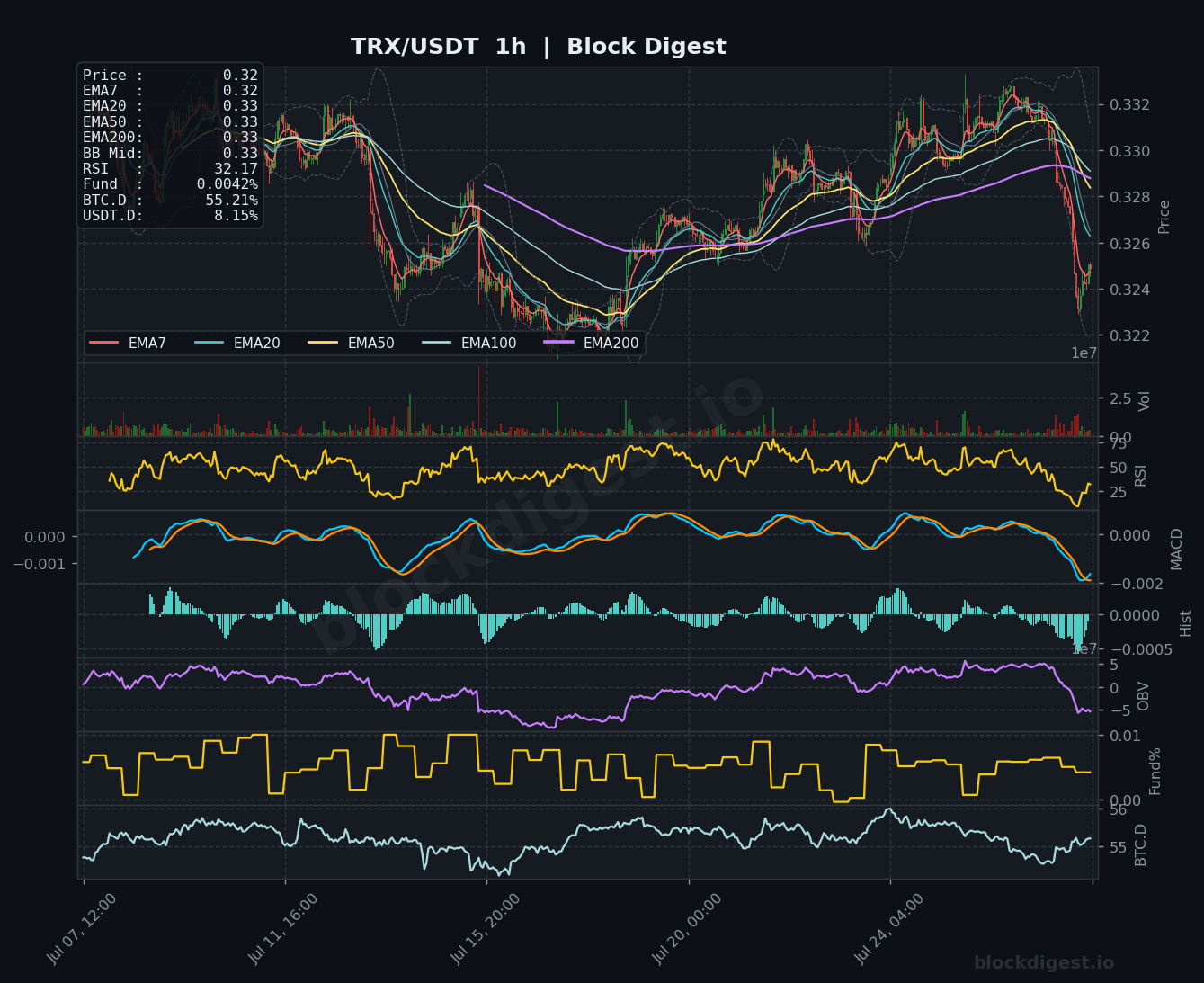Click the Fund 0.0042% stat row

pos(170,184)
